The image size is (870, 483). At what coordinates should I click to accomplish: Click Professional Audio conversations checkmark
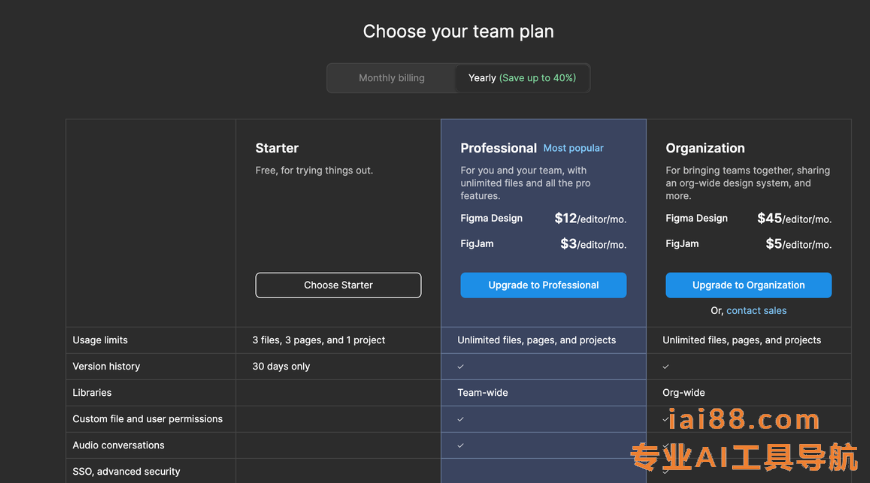click(461, 445)
